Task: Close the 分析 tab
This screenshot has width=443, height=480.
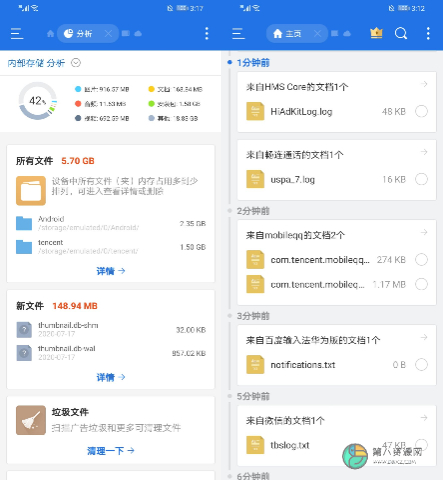Action: [x=108, y=33]
